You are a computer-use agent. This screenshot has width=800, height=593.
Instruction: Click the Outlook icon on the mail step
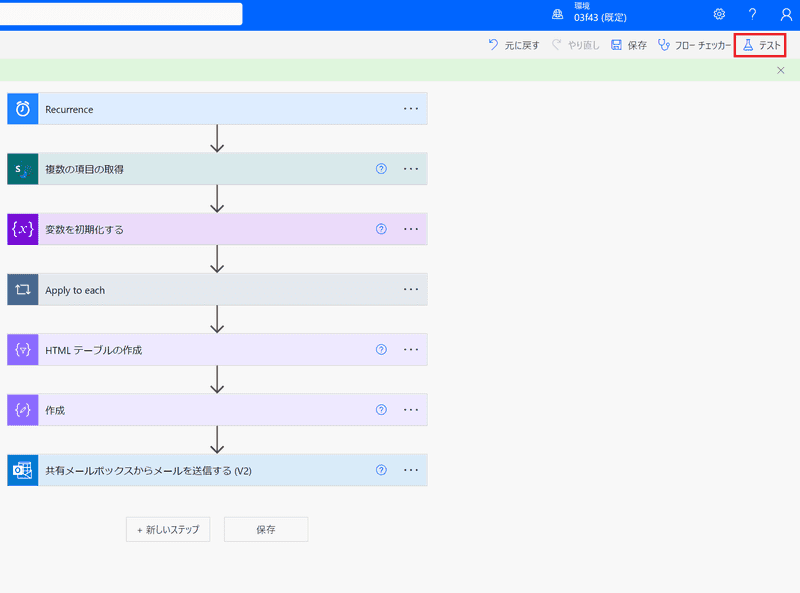coord(23,470)
